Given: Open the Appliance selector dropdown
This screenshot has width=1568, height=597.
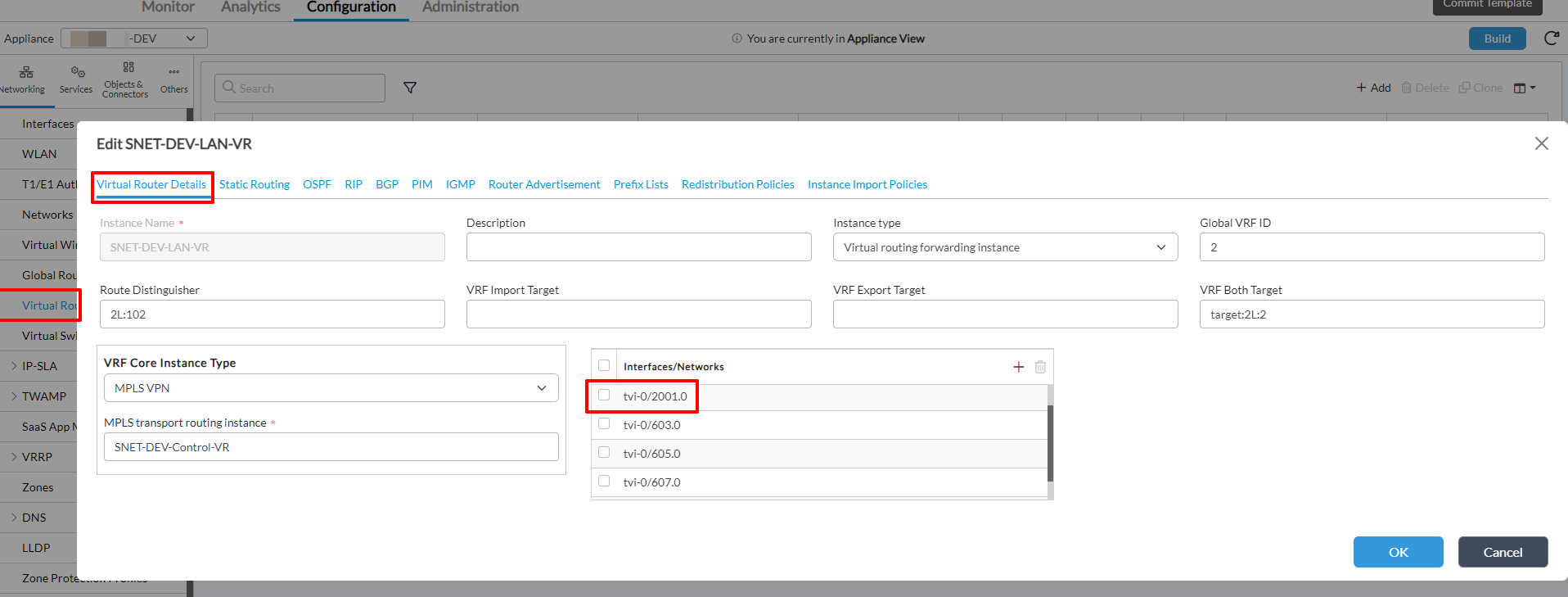Looking at the screenshot, I should tap(134, 38).
